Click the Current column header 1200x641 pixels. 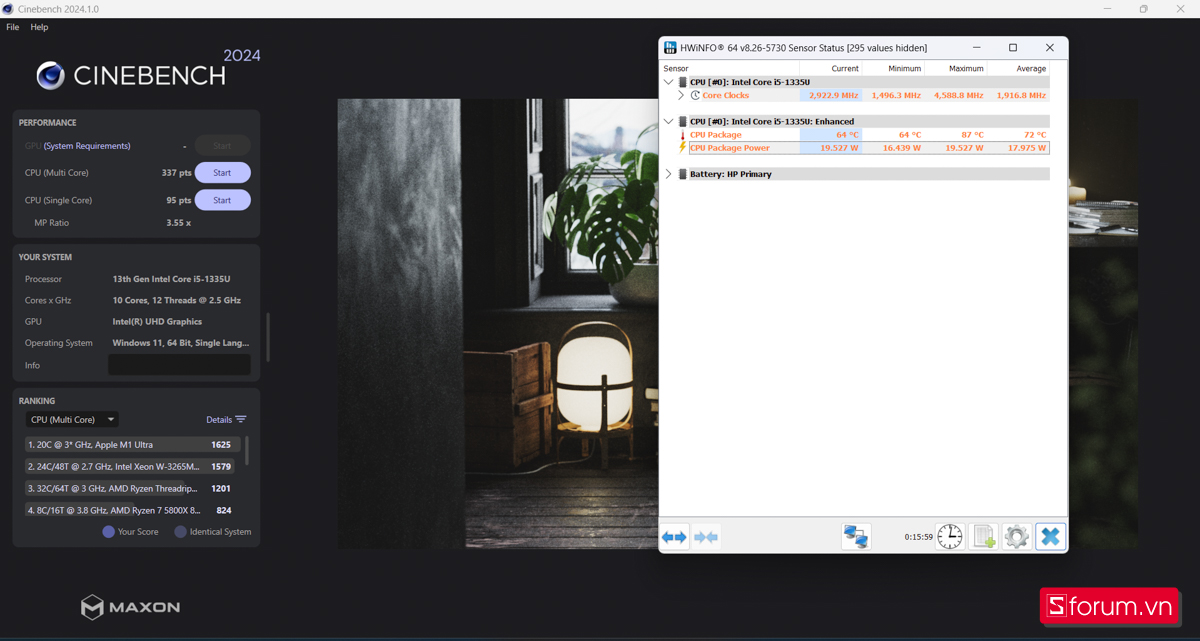pyautogui.click(x=831, y=69)
